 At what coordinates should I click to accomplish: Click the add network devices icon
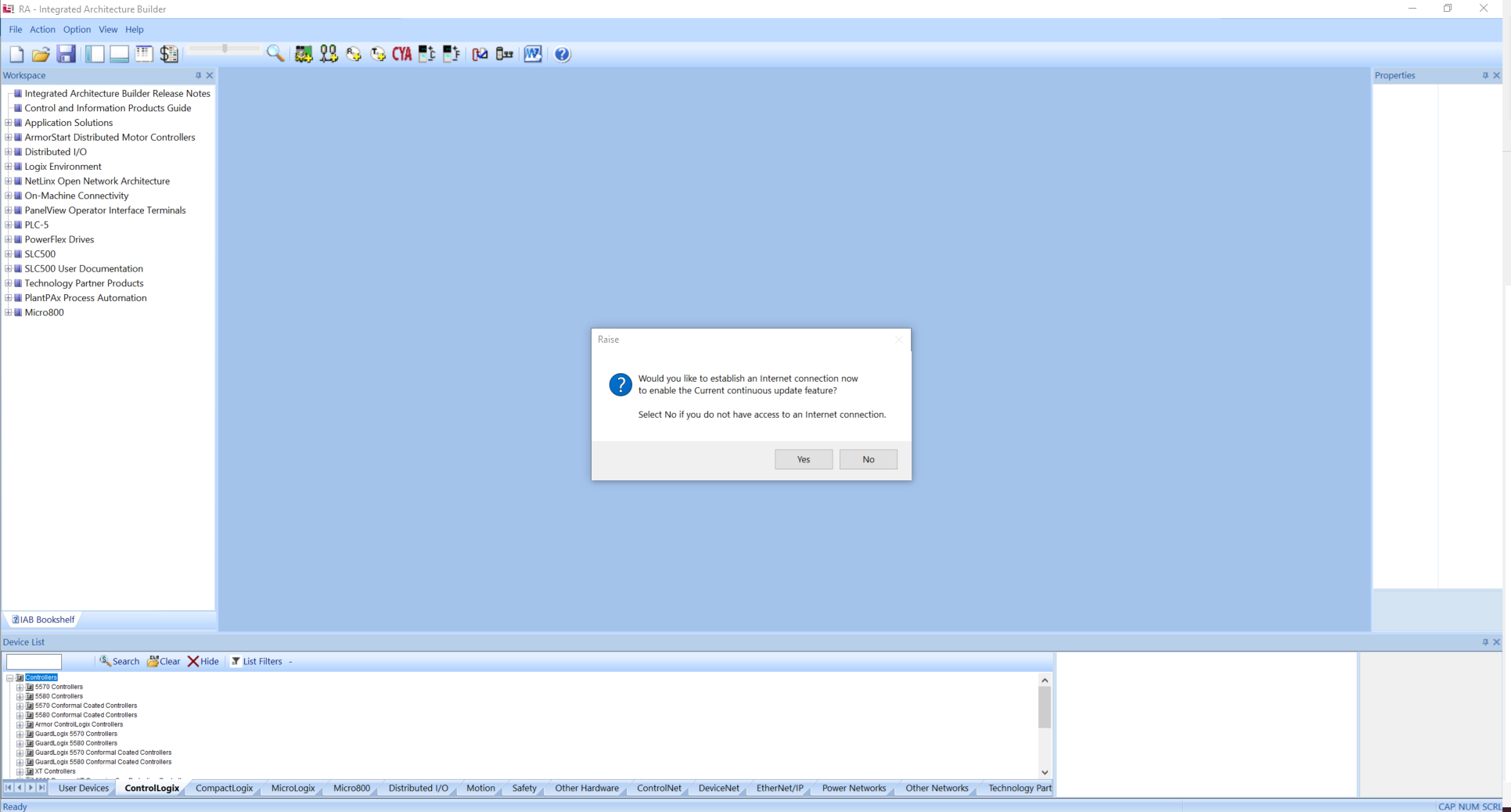(x=329, y=54)
